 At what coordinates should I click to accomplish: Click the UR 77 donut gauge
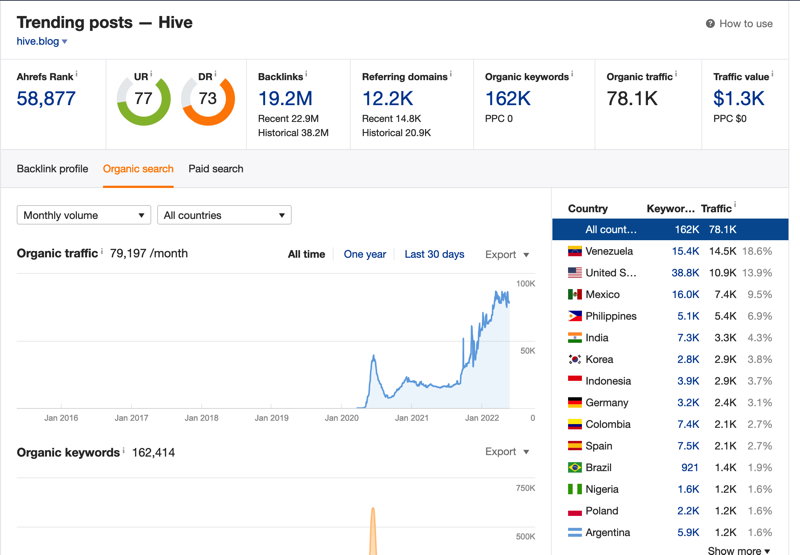click(x=143, y=99)
